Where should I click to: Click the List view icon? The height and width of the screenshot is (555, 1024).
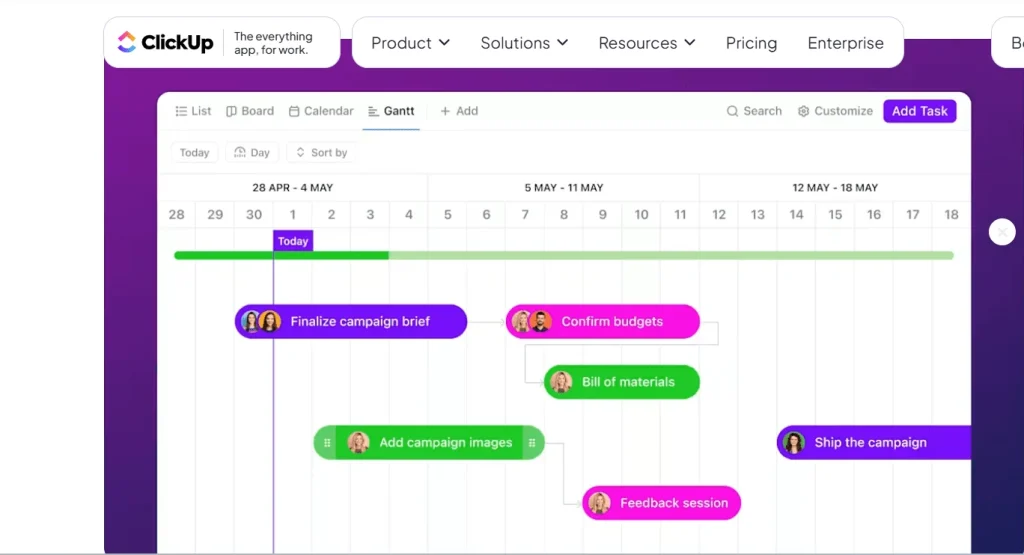181,111
